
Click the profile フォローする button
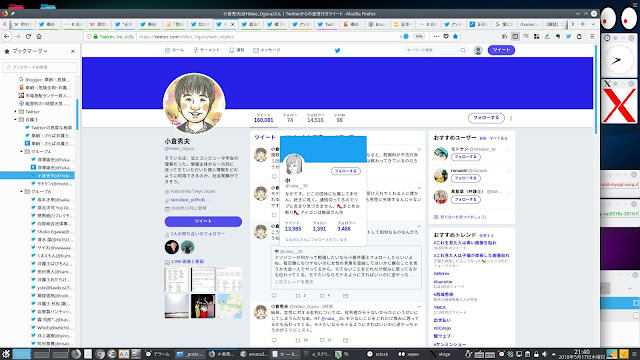click(486, 118)
